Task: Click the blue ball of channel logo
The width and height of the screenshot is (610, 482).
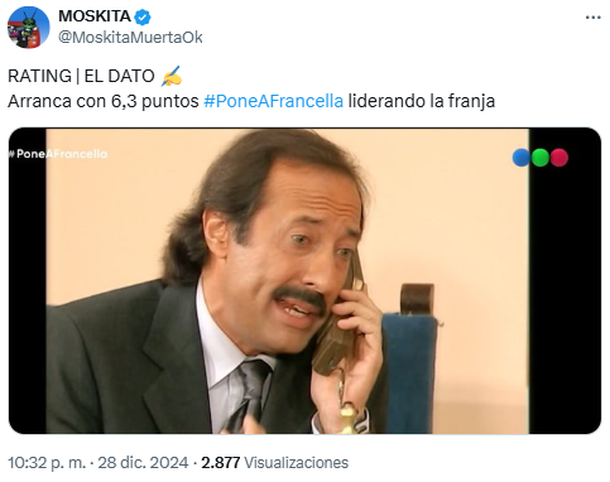Action: click(x=521, y=158)
